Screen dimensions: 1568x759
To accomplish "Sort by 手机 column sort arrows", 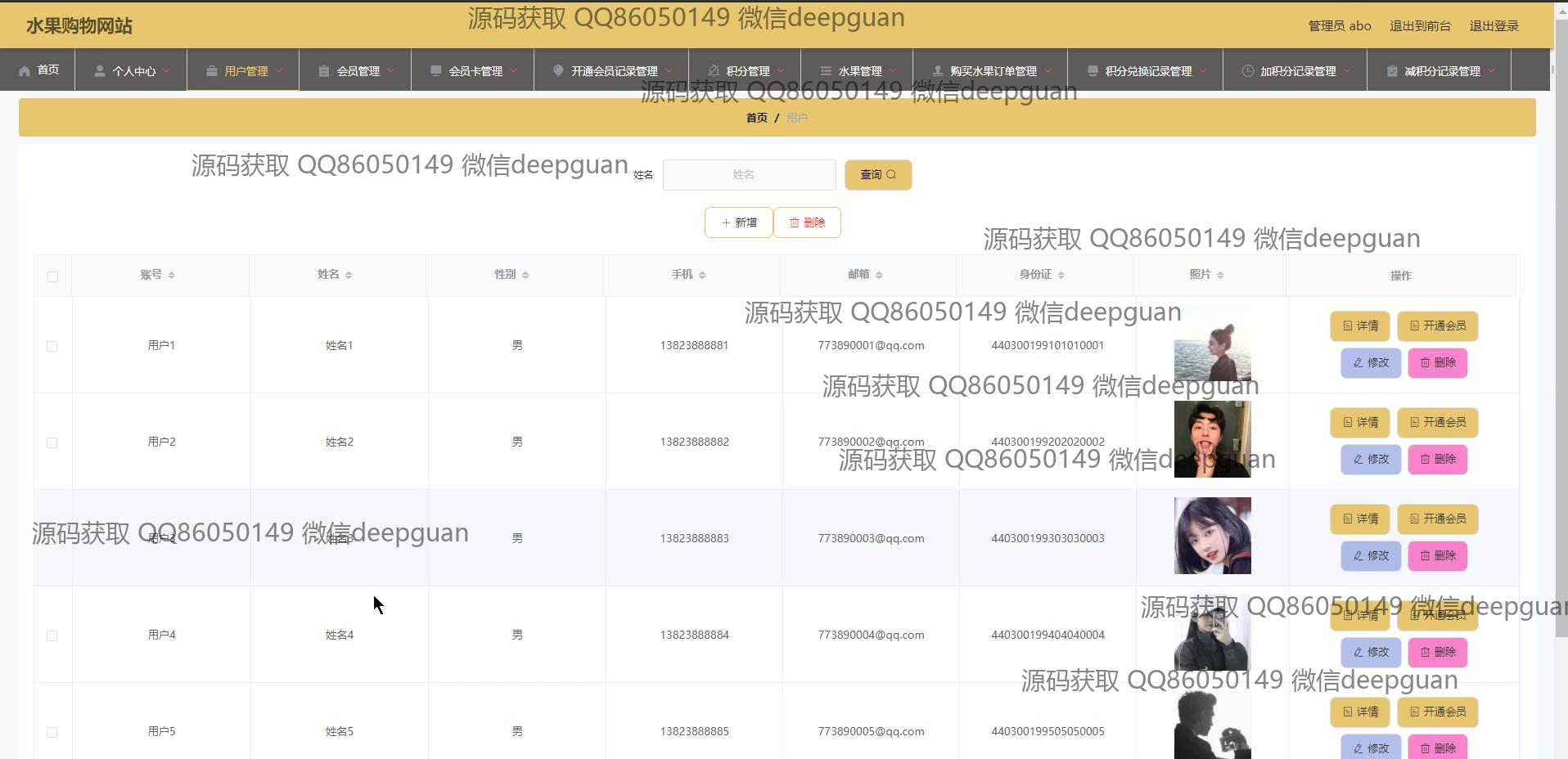I will (702, 276).
